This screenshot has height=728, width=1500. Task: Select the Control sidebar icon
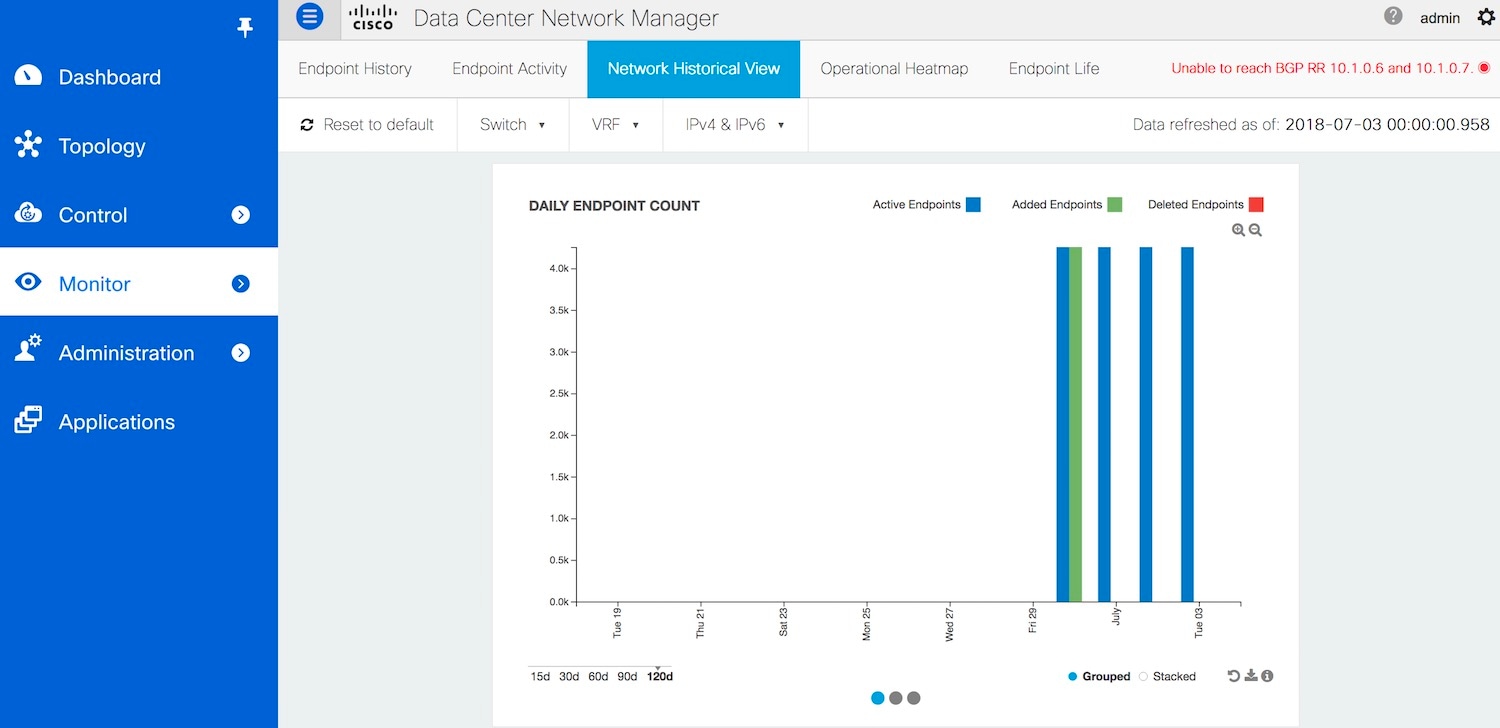pos(27,214)
